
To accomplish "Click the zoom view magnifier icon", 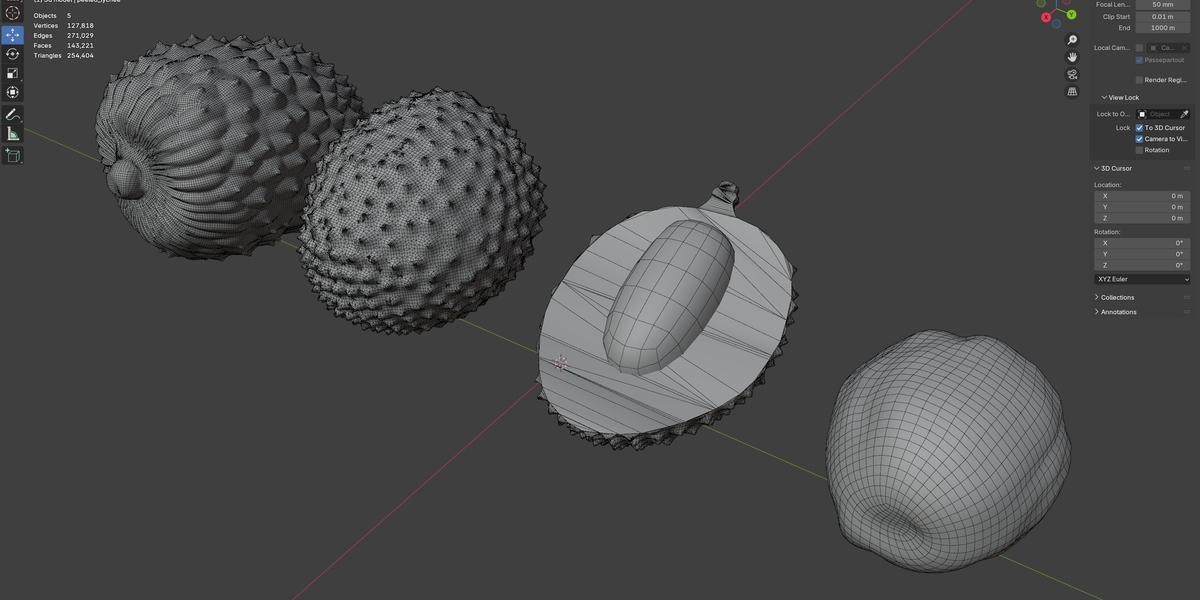I will 1072,40.
